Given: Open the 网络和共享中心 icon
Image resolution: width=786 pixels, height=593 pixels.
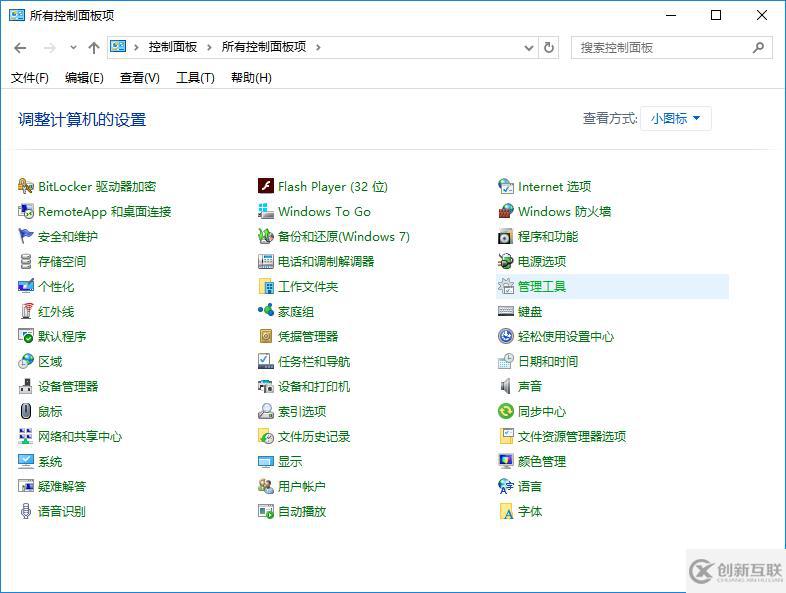Looking at the screenshot, I should click(x=26, y=437).
